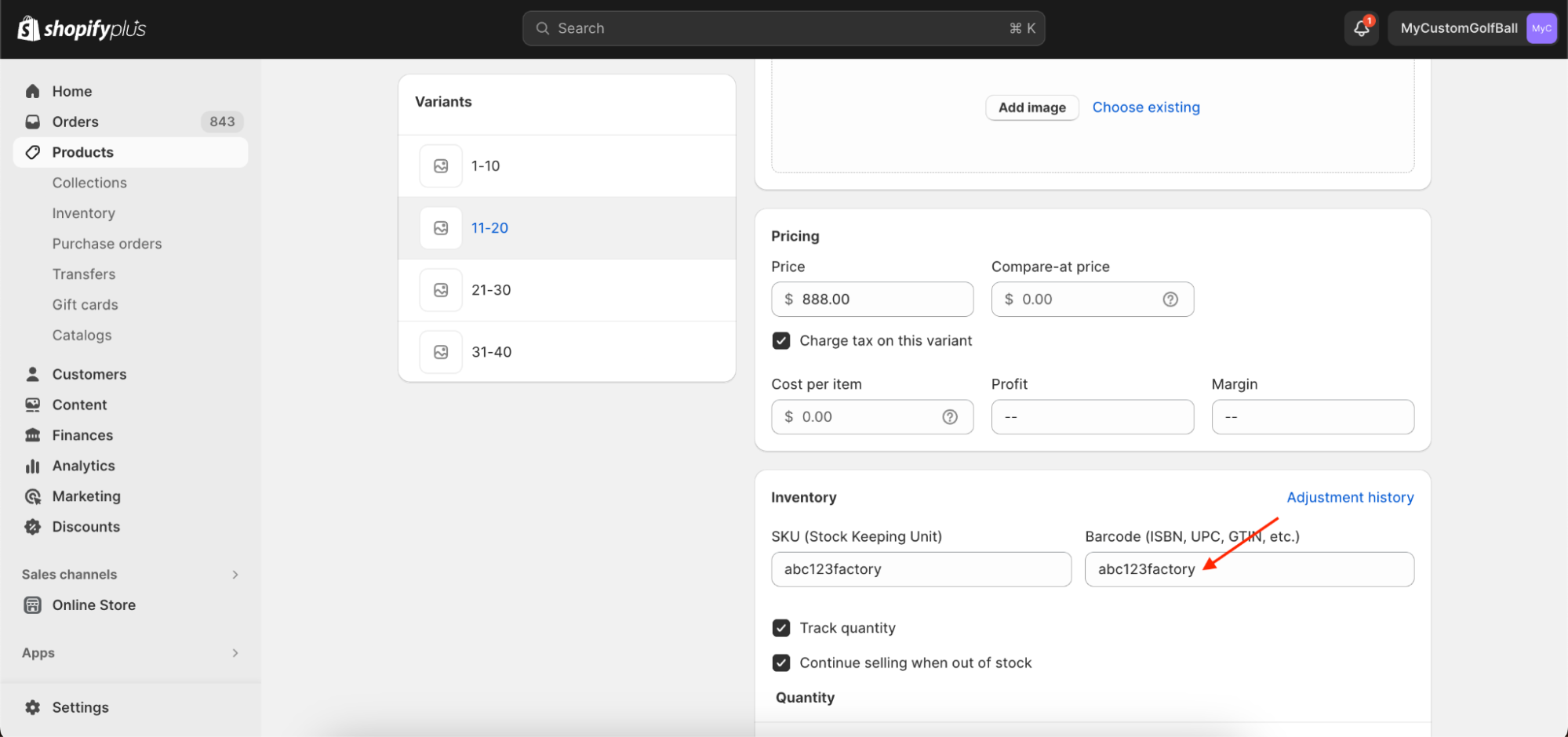Open image placeholder for variant 1-10
The height and width of the screenshot is (737, 1568).
pos(441,166)
